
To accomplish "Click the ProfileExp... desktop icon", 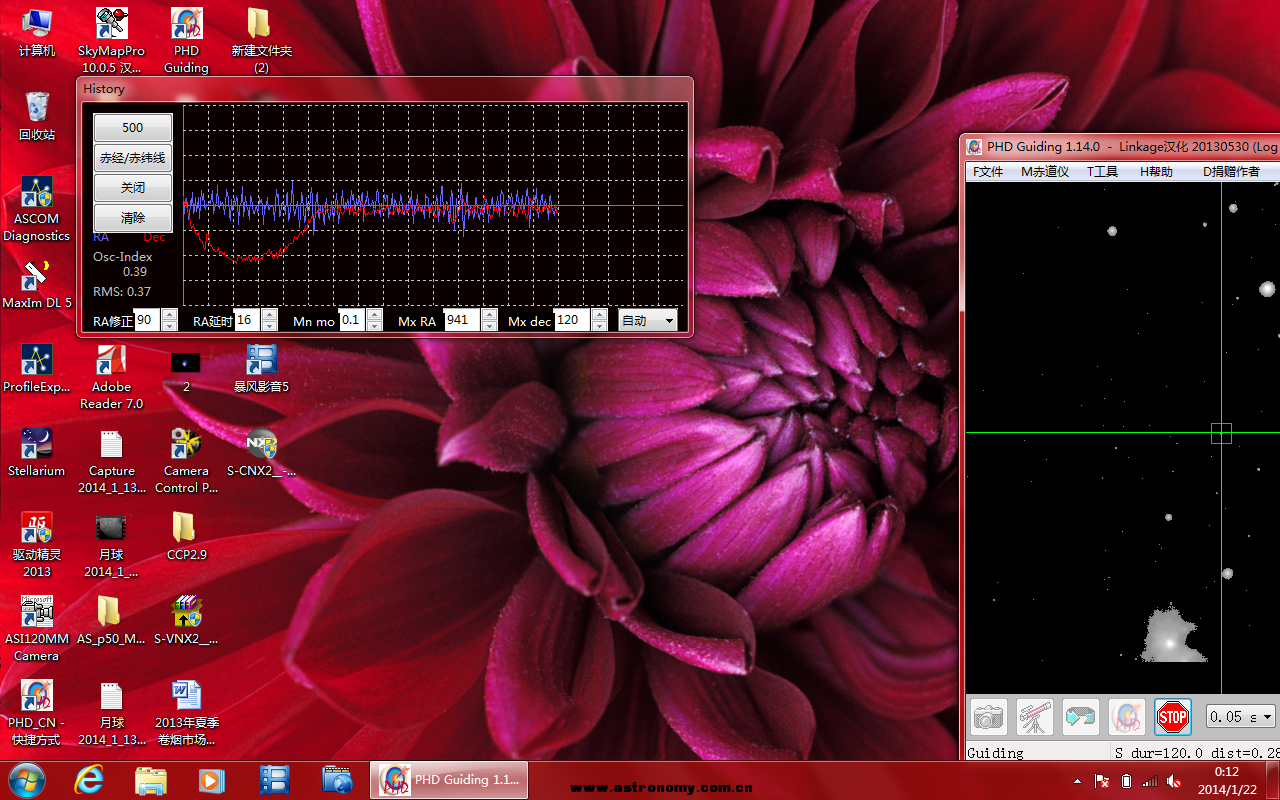I will point(37,368).
